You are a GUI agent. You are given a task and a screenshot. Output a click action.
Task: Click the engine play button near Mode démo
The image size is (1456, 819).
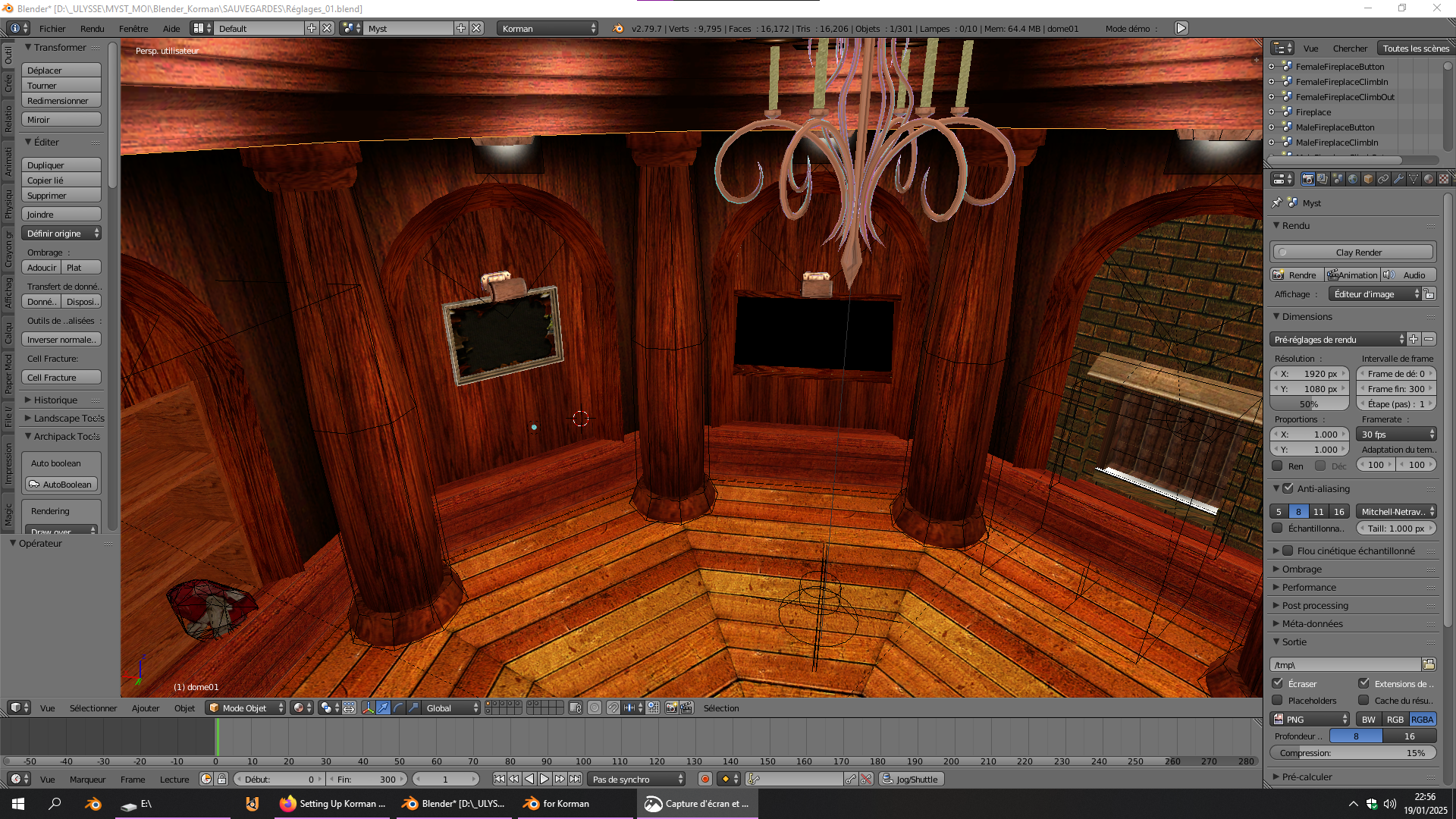point(1181,28)
